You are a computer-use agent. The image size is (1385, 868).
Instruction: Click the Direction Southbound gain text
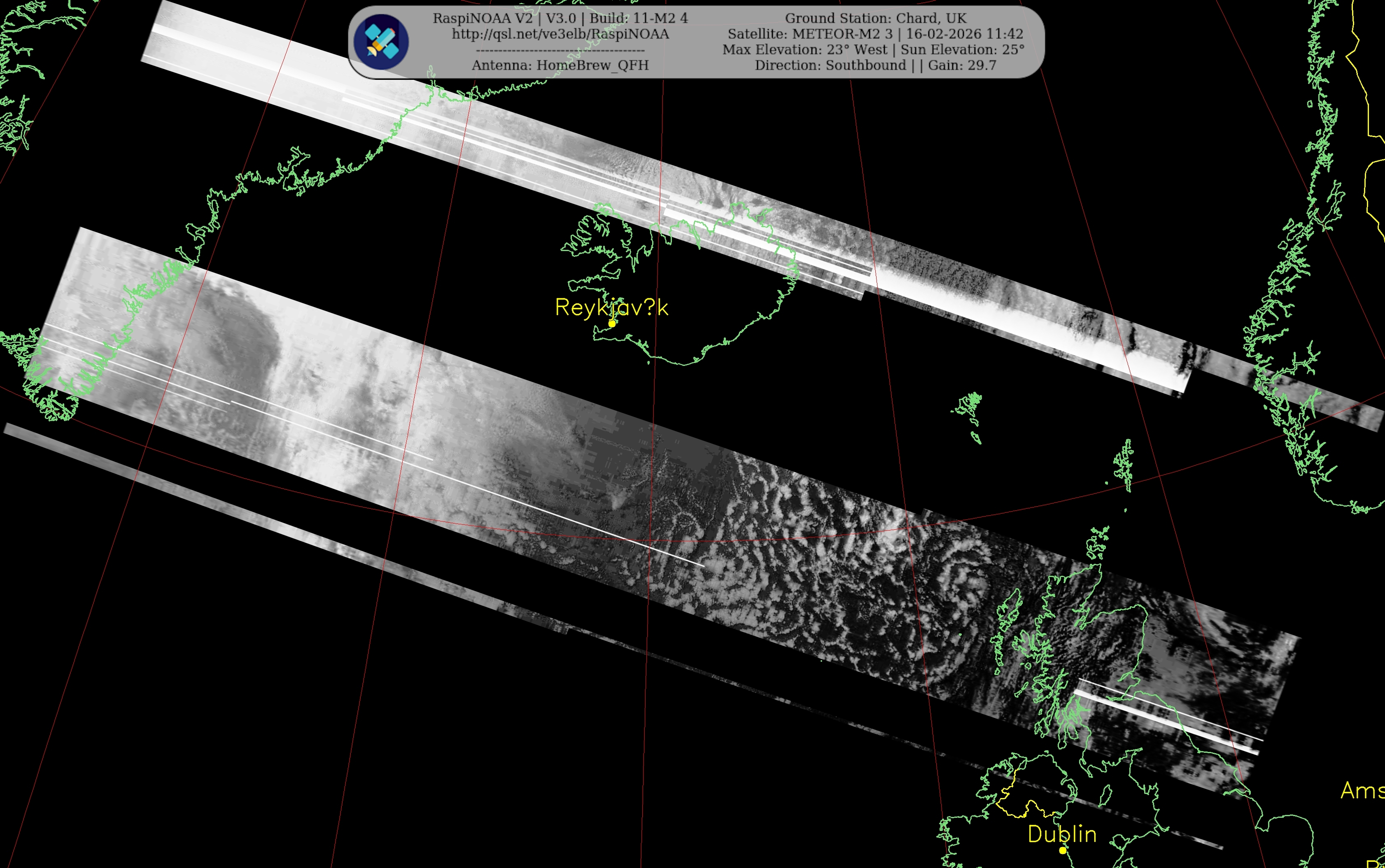click(x=875, y=65)
